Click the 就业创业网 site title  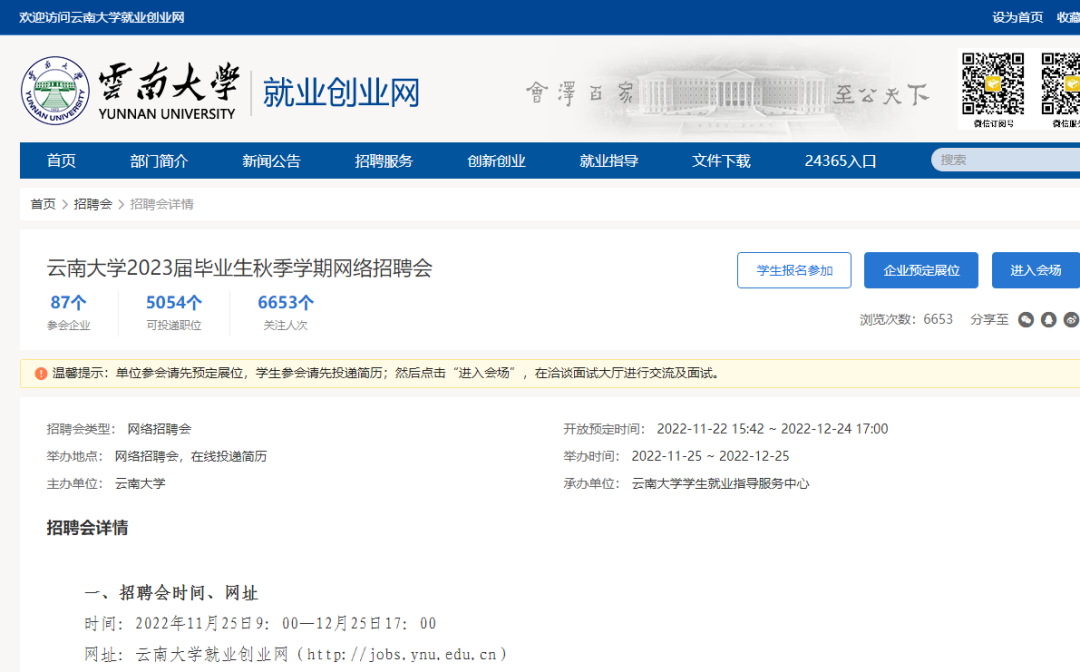(342, 92)
